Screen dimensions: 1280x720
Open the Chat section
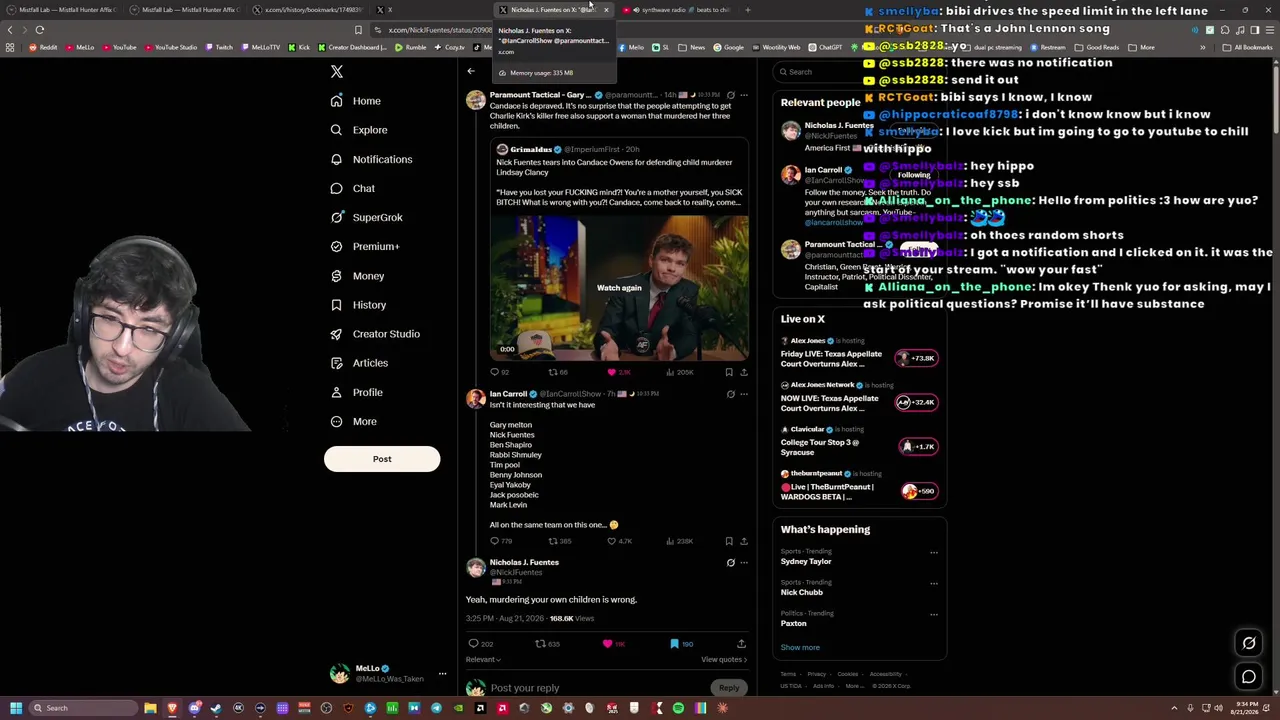353,188
